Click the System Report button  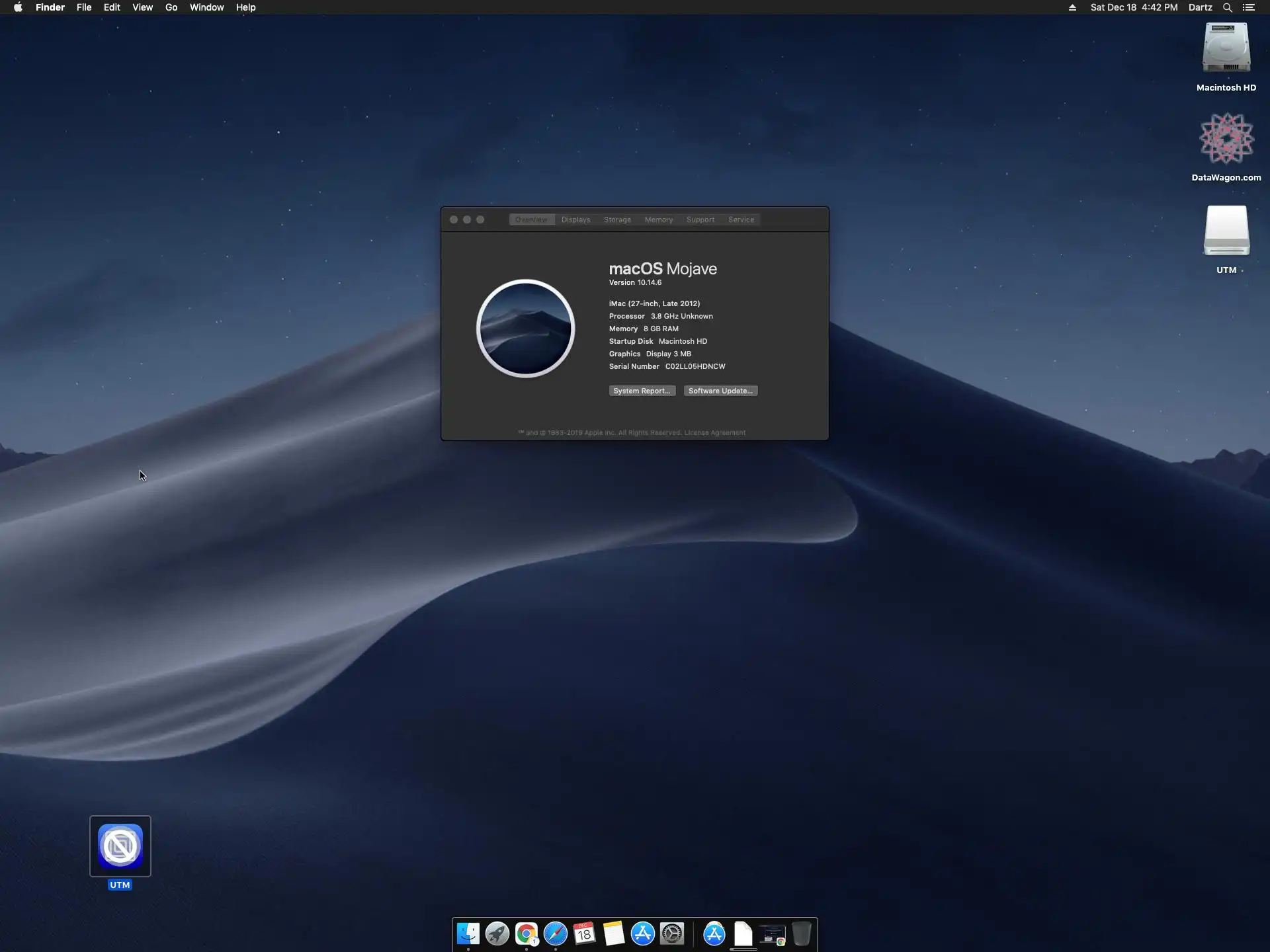pyautogui.click(x=642, y=391)
